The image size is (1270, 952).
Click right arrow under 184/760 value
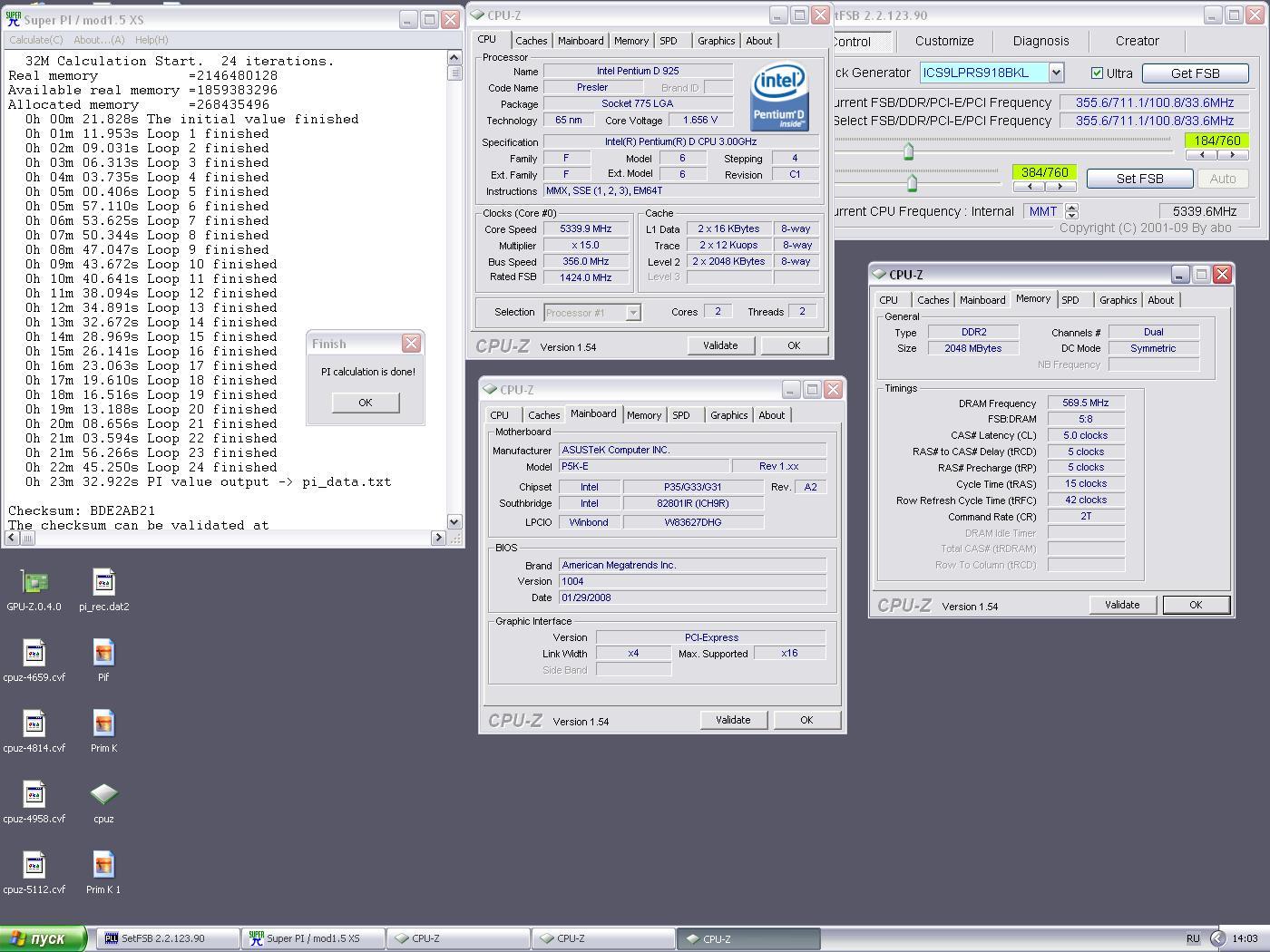[1232, 155]
